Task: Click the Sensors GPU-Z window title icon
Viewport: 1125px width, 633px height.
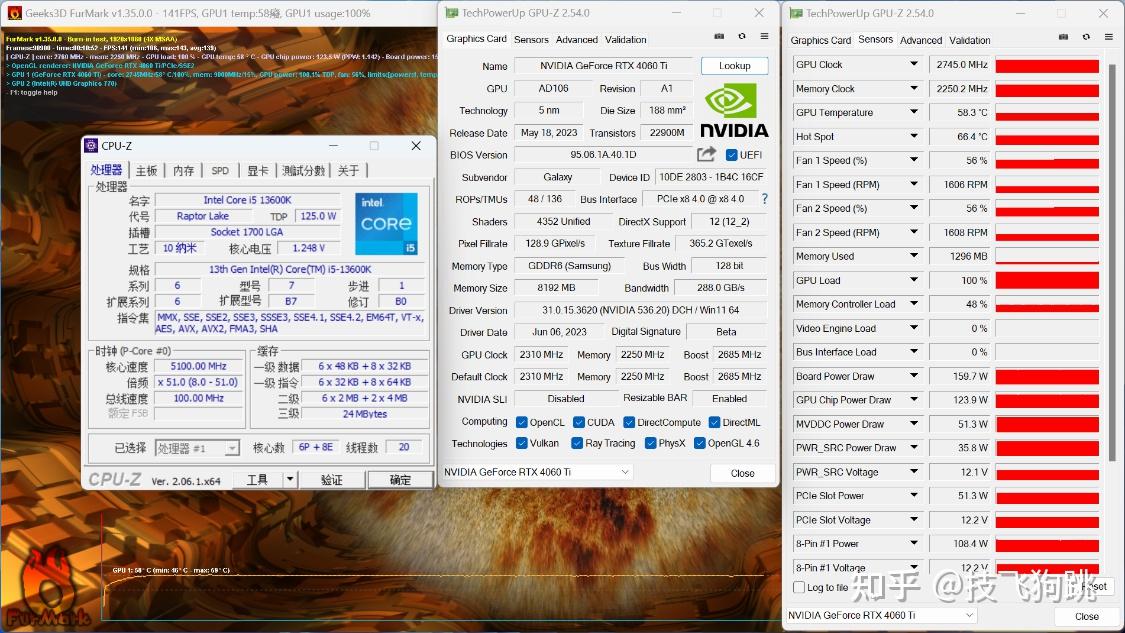Action: [x=796, y=13]
